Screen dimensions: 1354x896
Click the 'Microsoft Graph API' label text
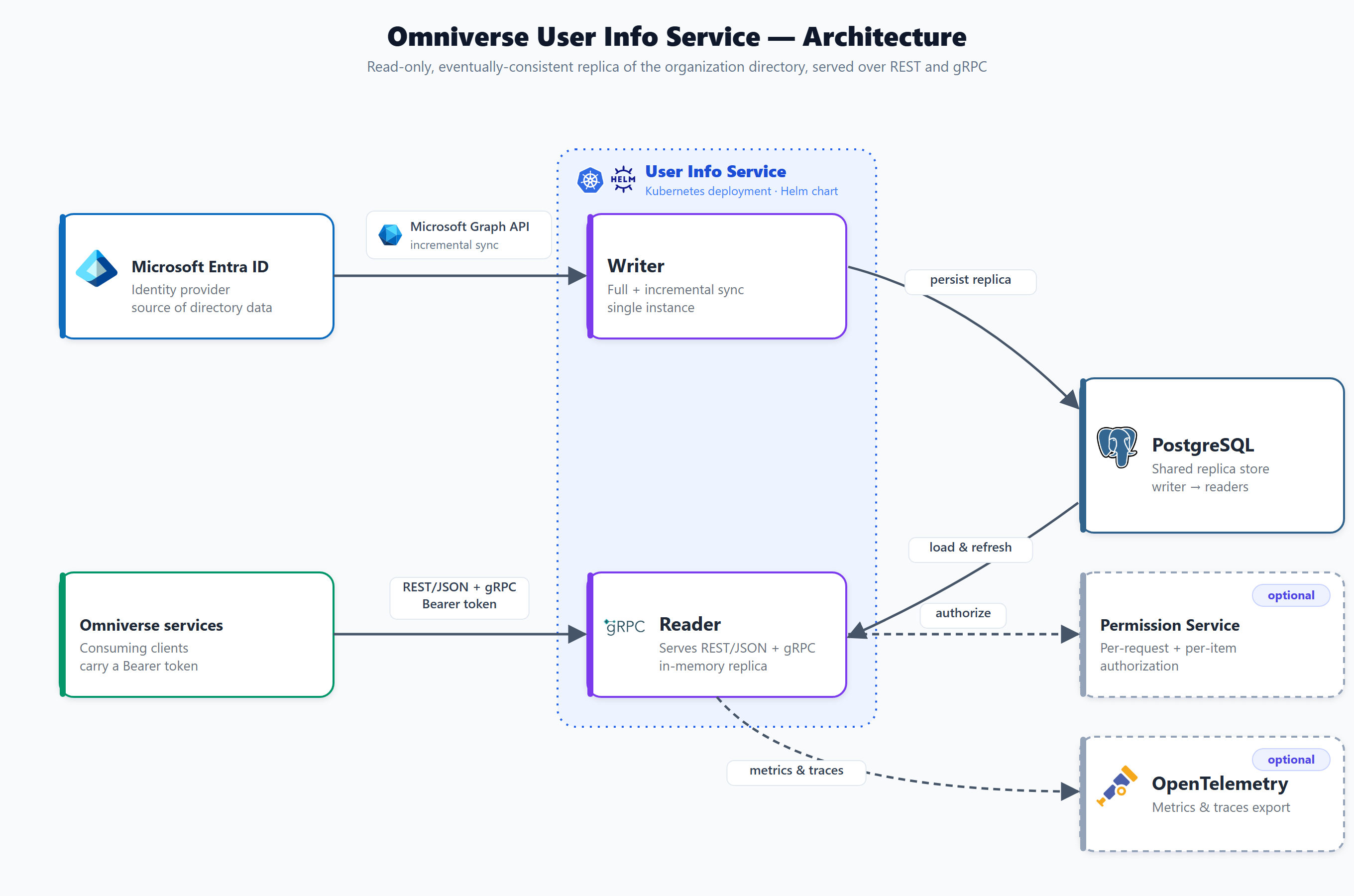tap(469, 226)
